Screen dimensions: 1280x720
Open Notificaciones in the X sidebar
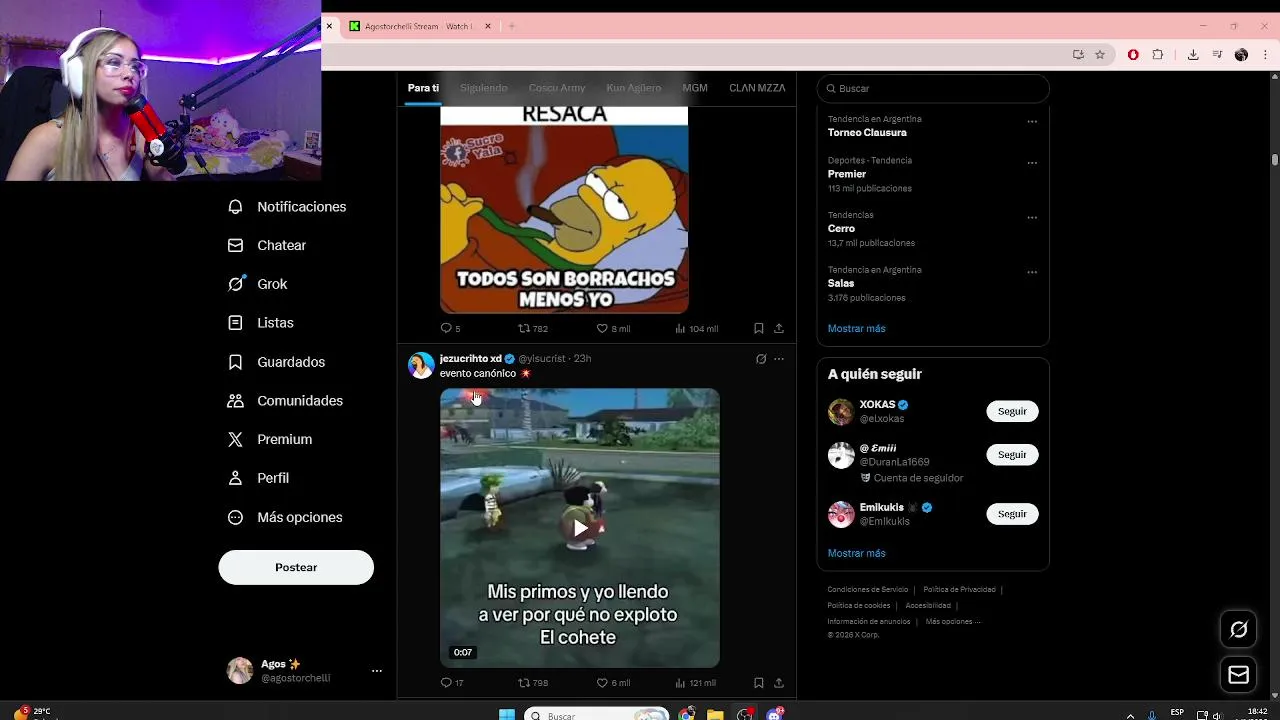(x=287, y=206)
